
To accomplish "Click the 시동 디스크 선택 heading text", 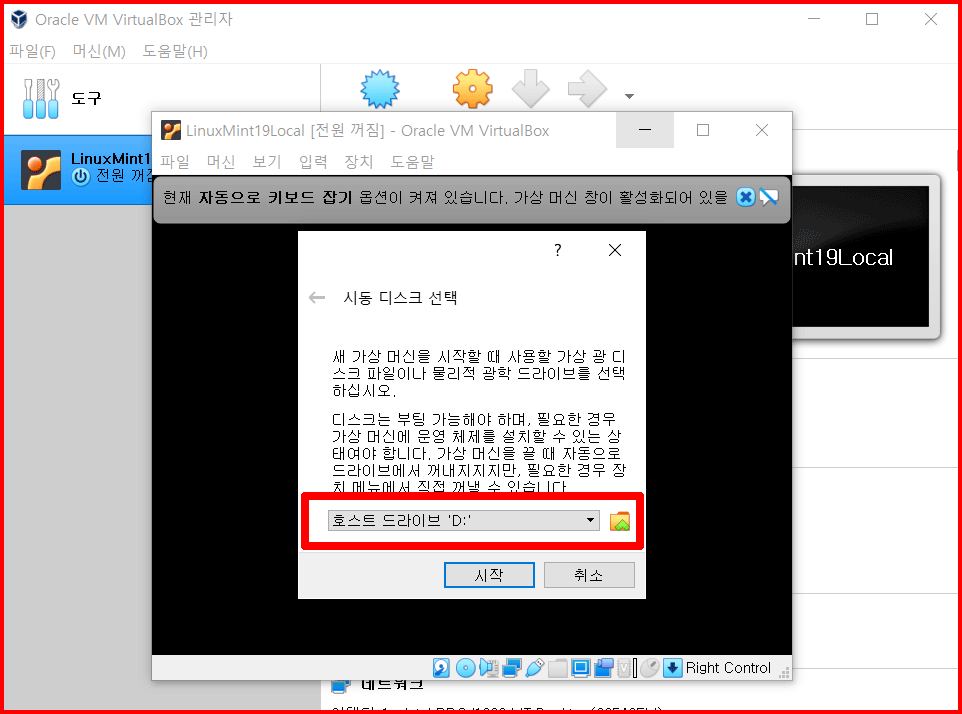I will [400, 298].
